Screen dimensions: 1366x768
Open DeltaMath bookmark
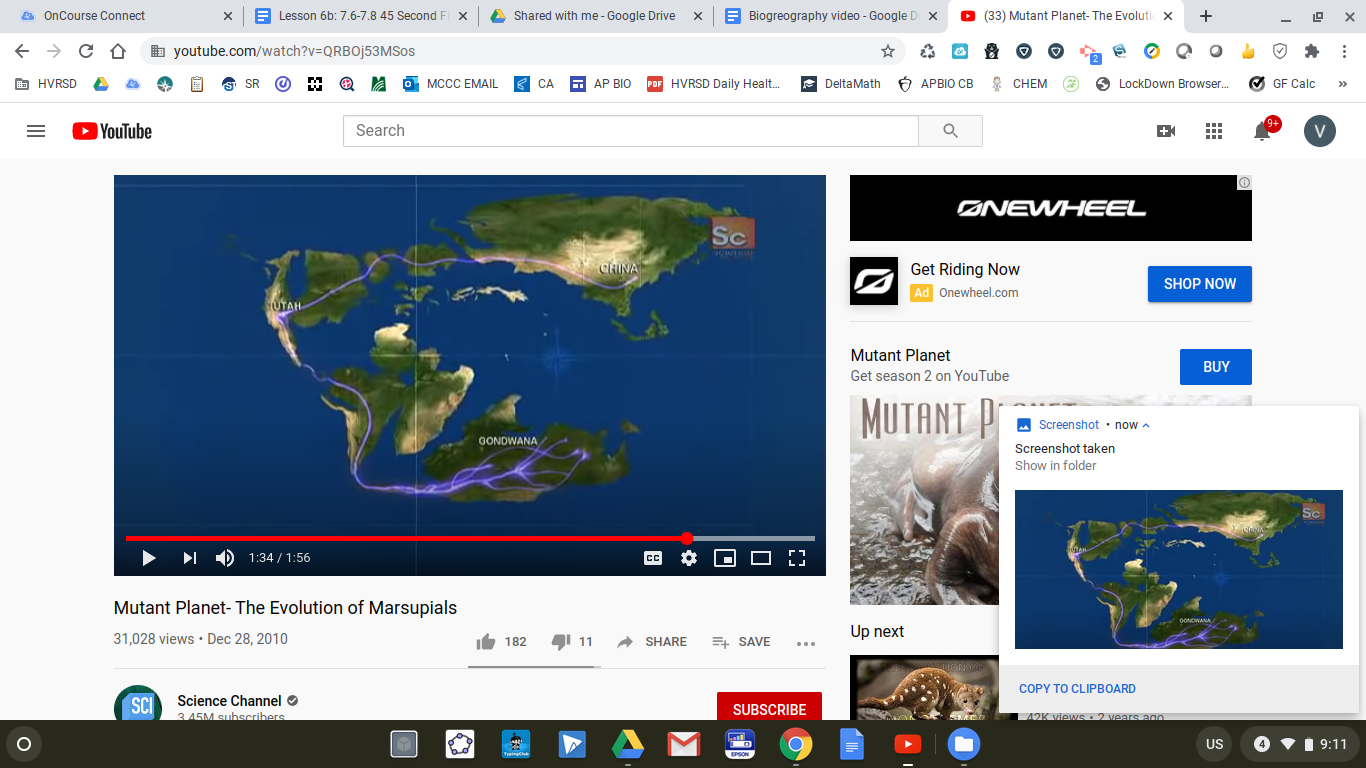[841, 84]
